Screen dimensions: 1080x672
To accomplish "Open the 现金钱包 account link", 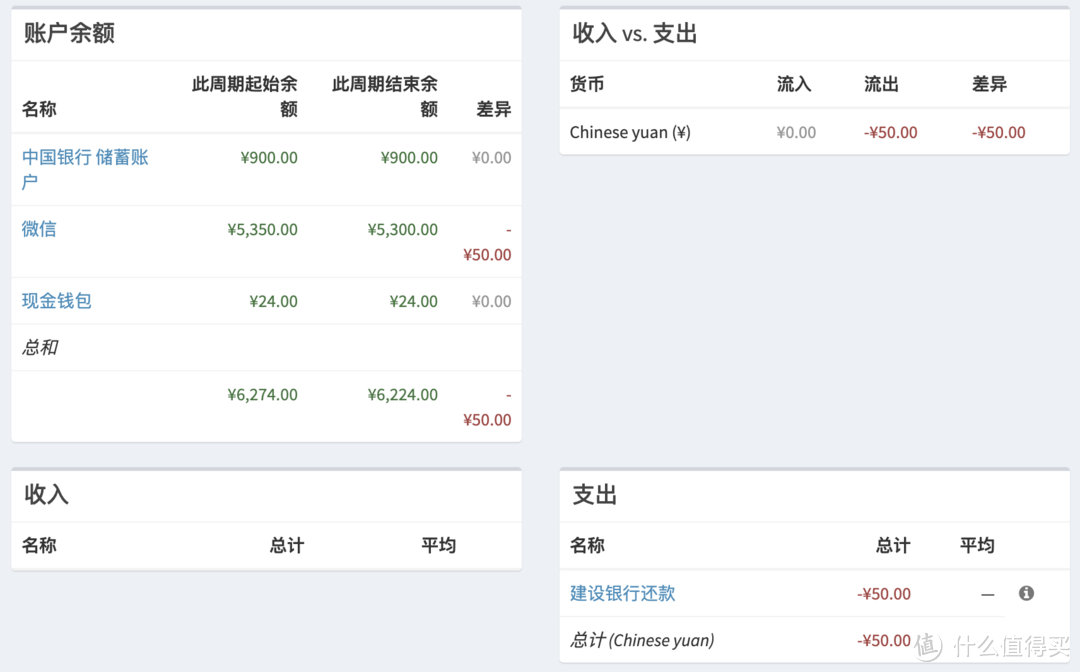I will pyautogui.click(x=57, y=301).
